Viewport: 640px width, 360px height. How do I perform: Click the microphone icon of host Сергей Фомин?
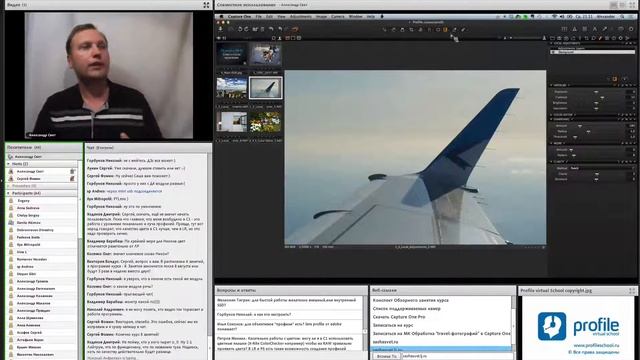pos(72,178)
